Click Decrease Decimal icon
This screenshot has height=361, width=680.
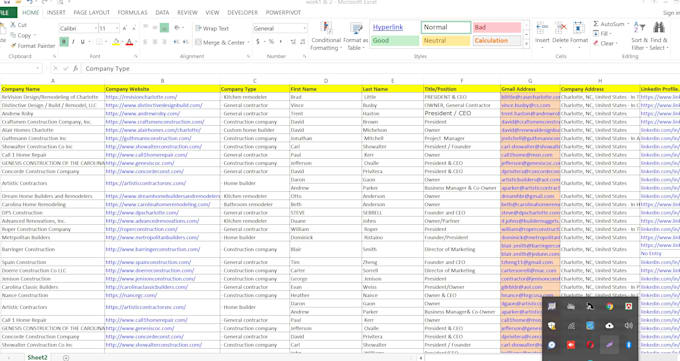[302, 42]
